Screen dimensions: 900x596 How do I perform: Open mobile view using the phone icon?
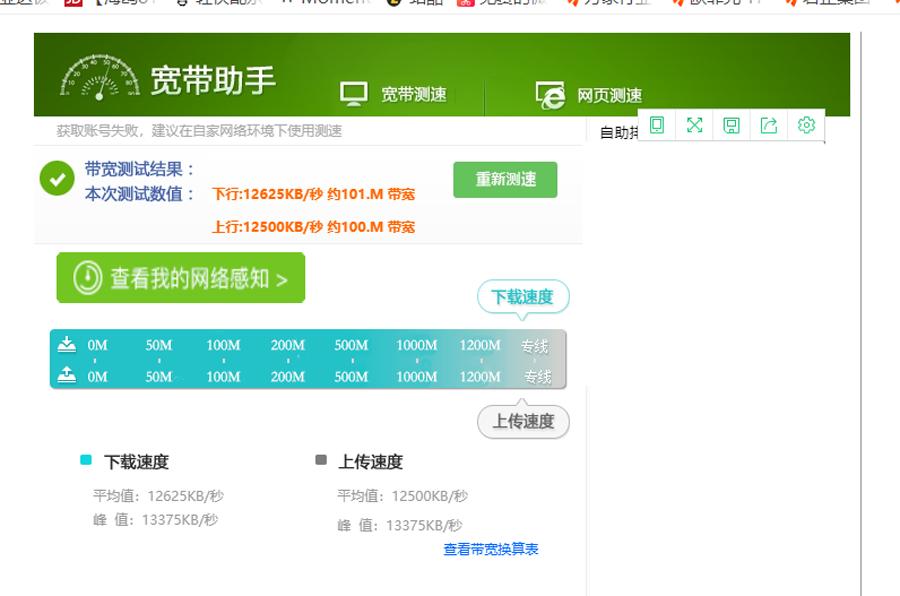pyautogui.click(x=657, y=125)
